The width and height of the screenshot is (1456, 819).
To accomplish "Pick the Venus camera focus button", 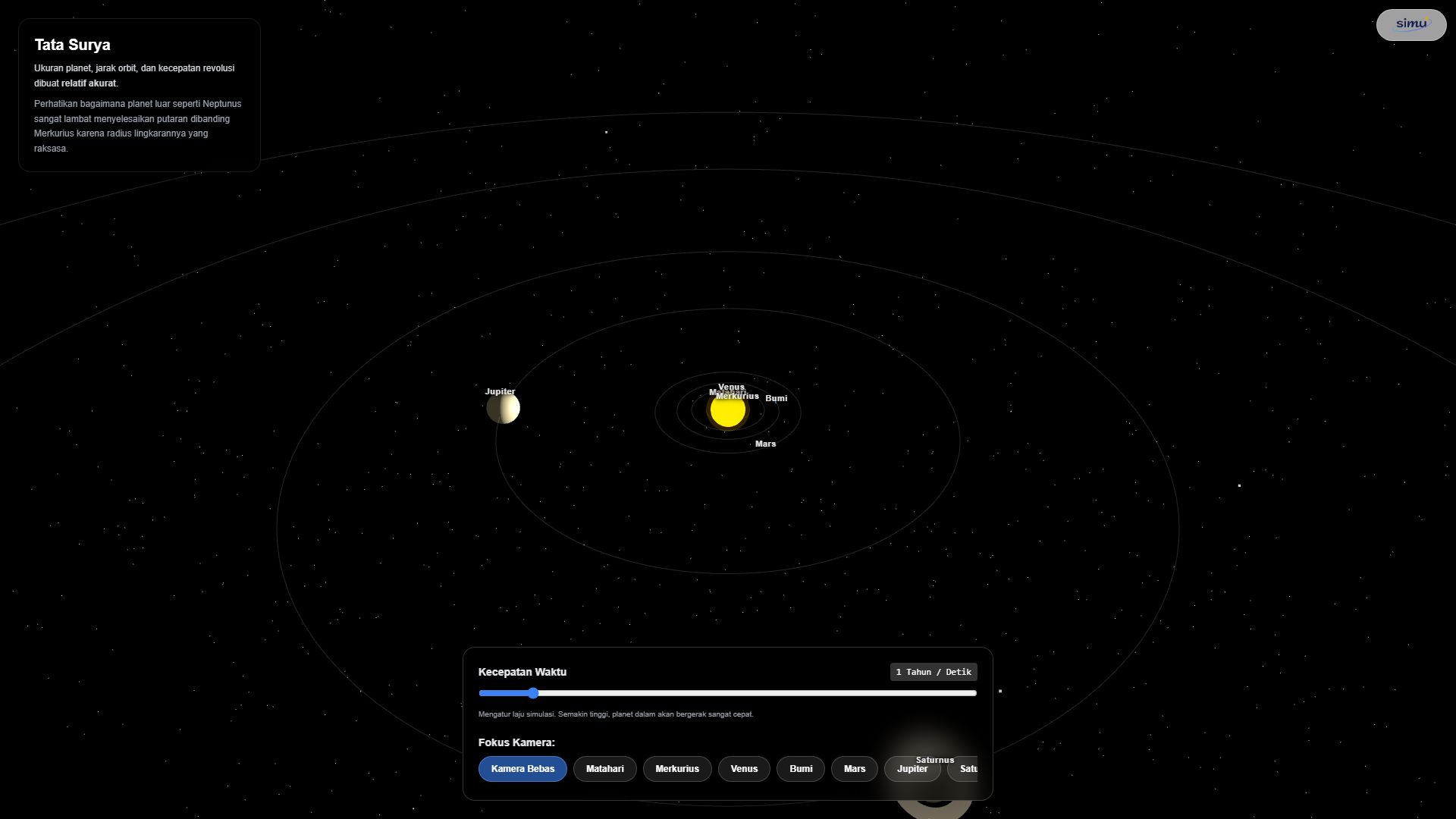I will pos(744,769).
